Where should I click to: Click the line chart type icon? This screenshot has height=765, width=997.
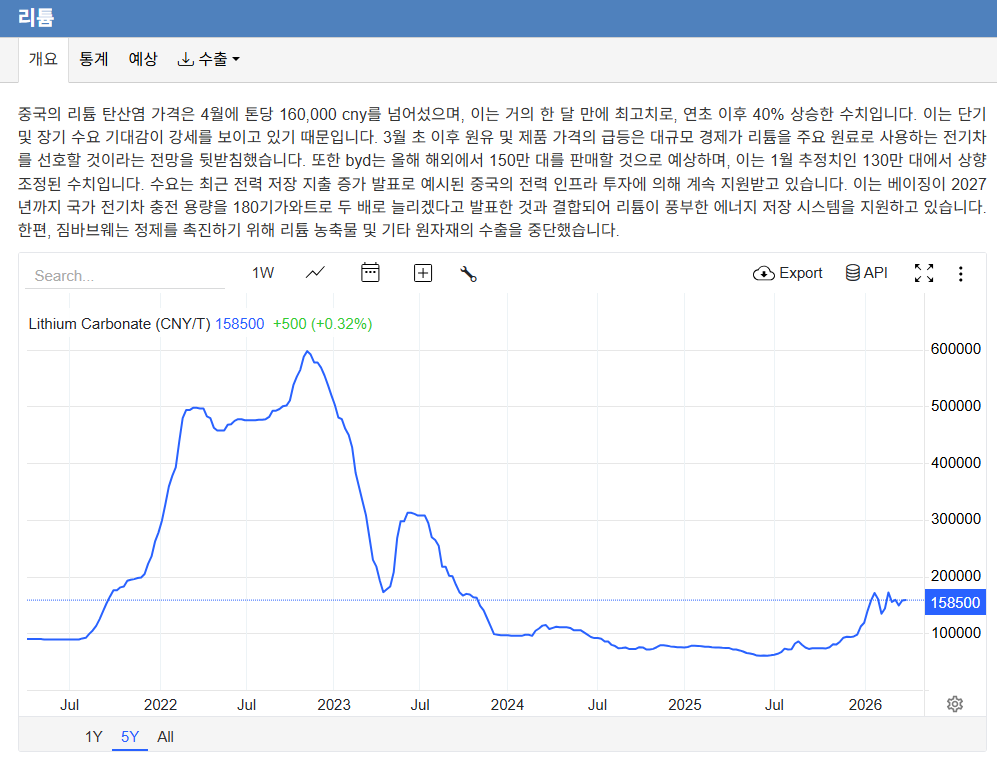[316, 273]
